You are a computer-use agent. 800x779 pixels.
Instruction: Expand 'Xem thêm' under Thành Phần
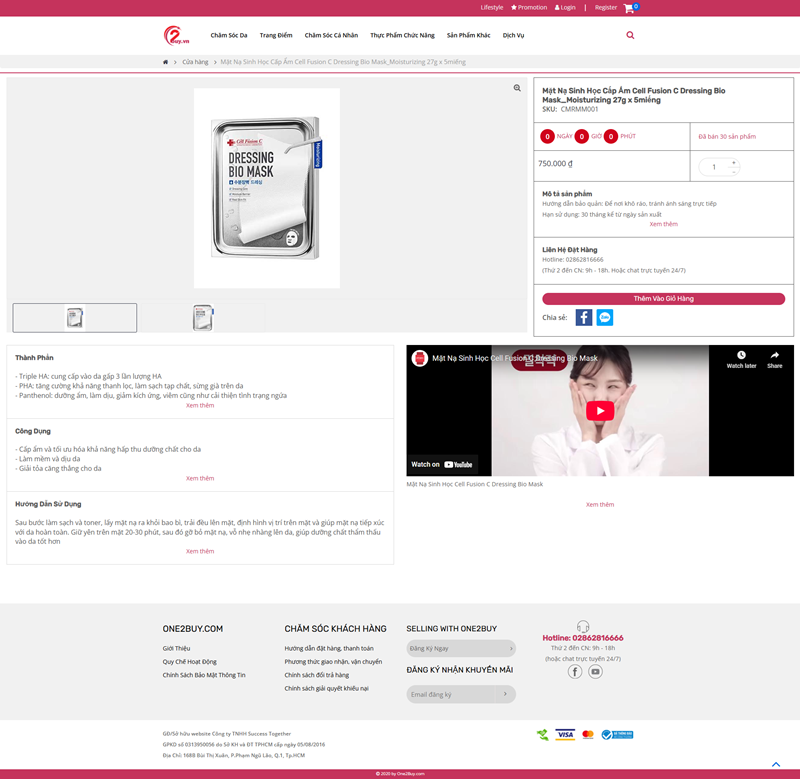pyautogui.click(x=200, y=405)
